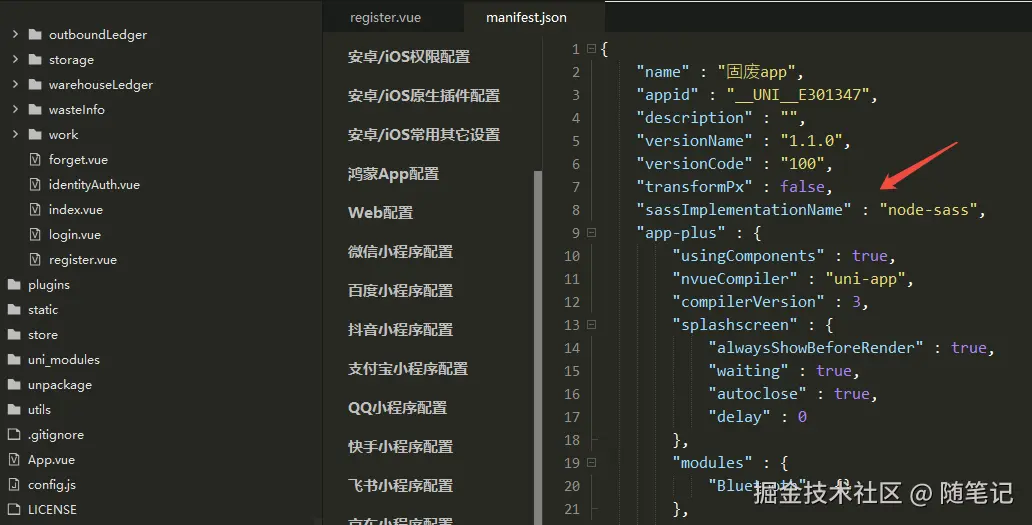This screenshot has width=1032, height=525.
Task: Click the work folder icon
Action: pyautogui.click(x=36, y=134)
